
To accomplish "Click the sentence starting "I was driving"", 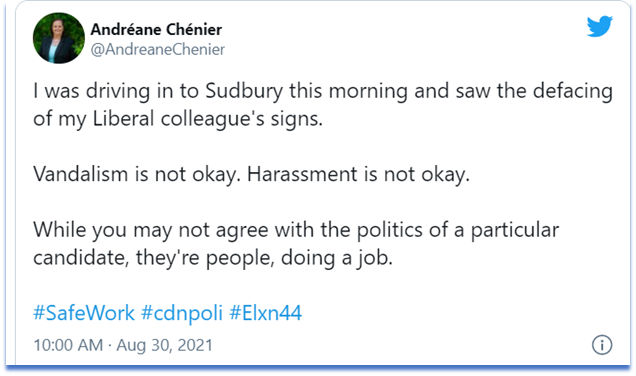I will point(323,105).
